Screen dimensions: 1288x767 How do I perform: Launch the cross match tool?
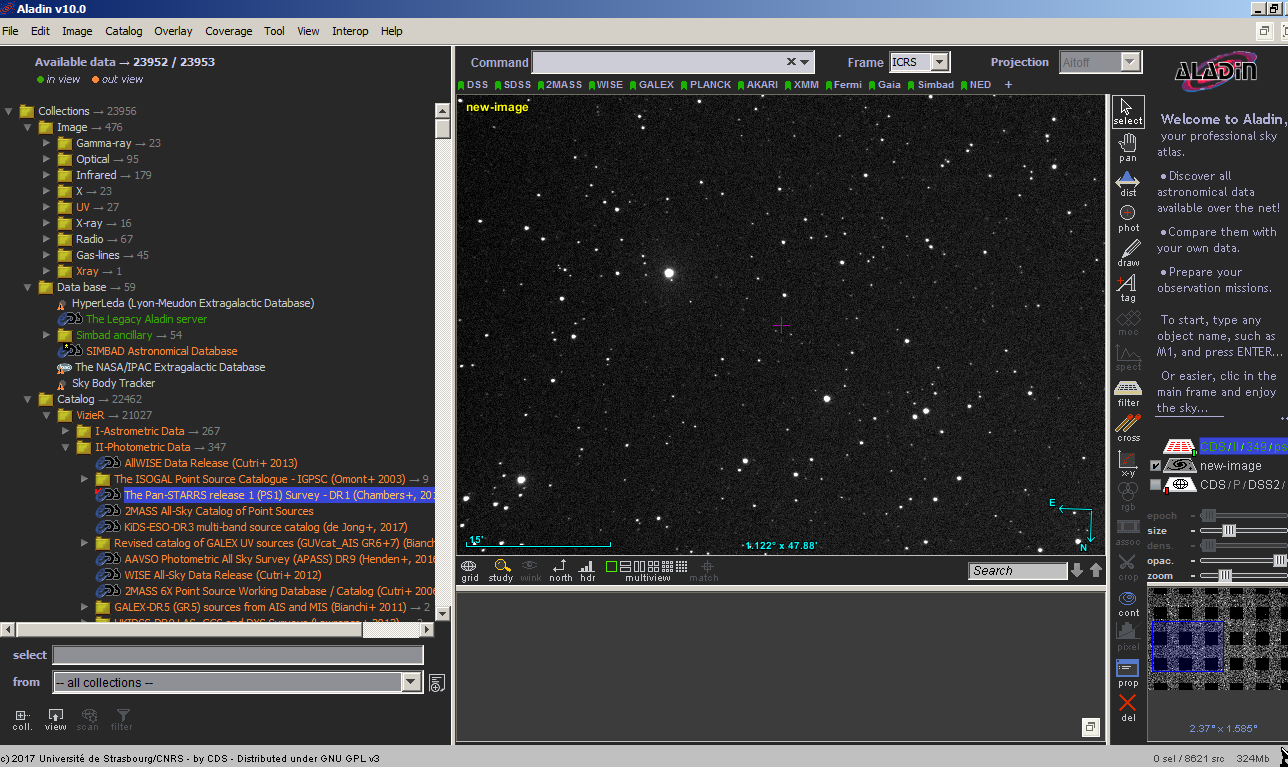(1128, 428)
